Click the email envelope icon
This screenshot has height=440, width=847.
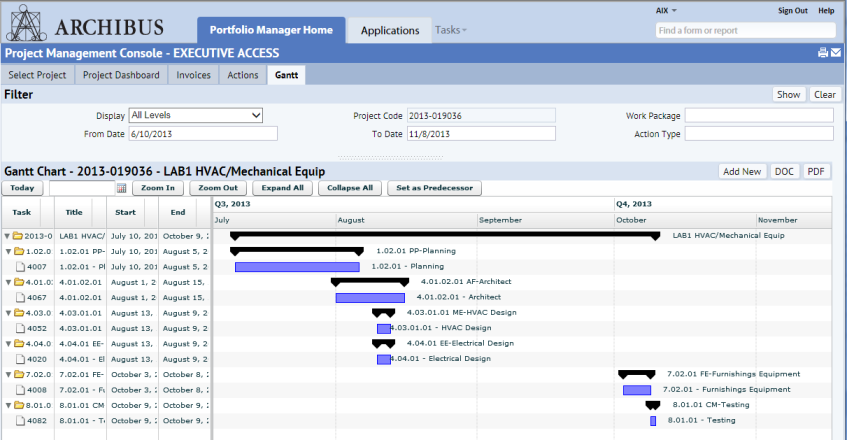coord(836,52)
